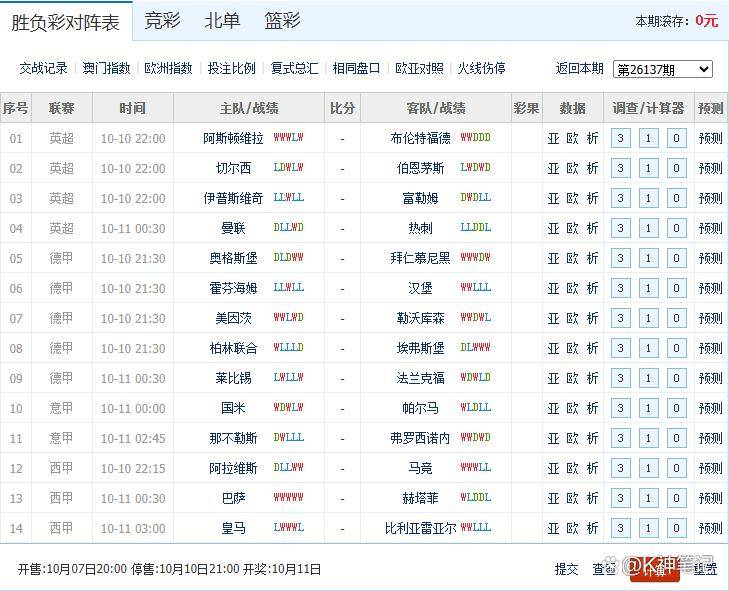Screen dimensions: 729x591
Task: Open 澳门指数 link
Action: 106,68
